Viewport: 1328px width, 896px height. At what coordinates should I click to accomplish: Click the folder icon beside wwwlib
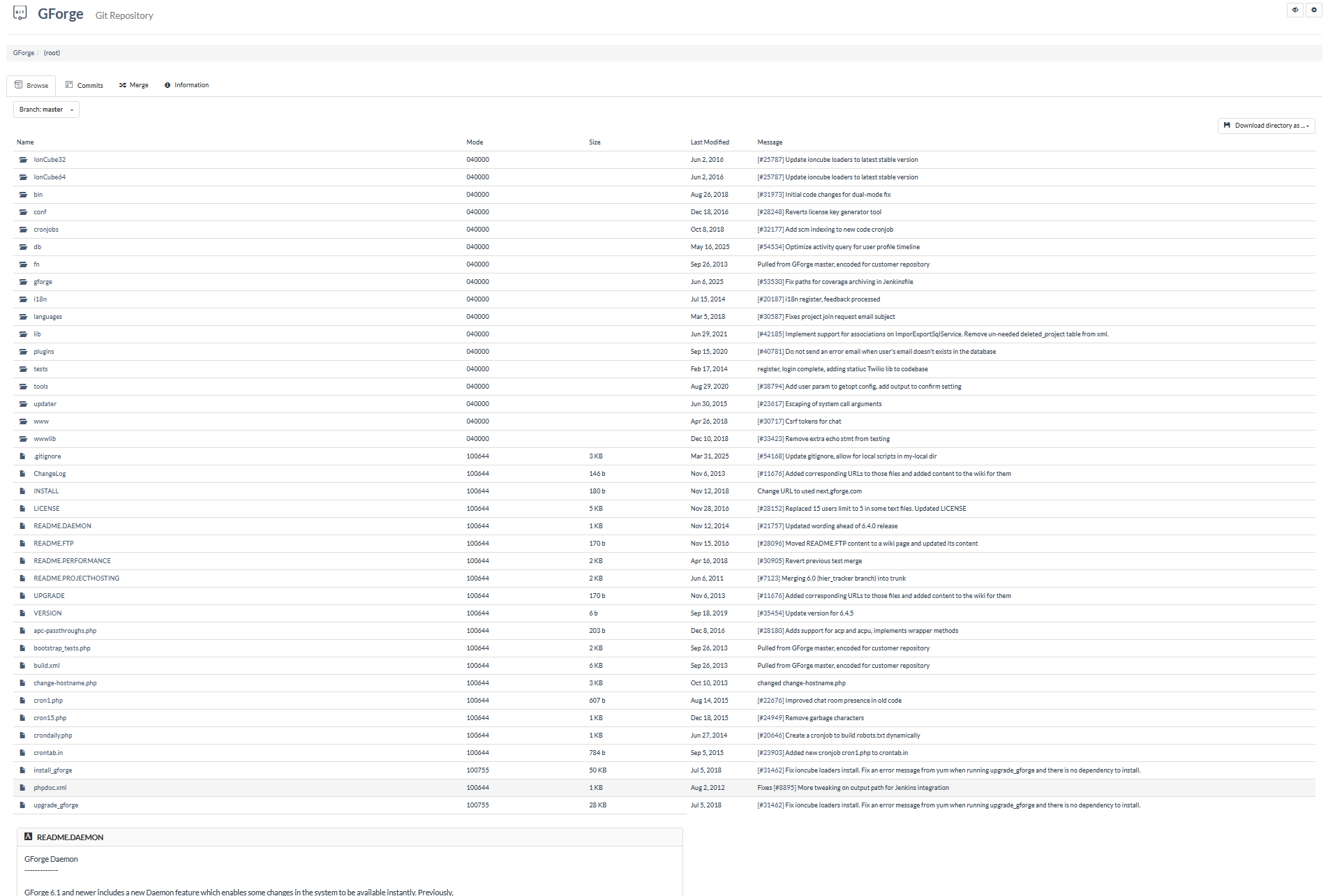(x=23, y=439)
